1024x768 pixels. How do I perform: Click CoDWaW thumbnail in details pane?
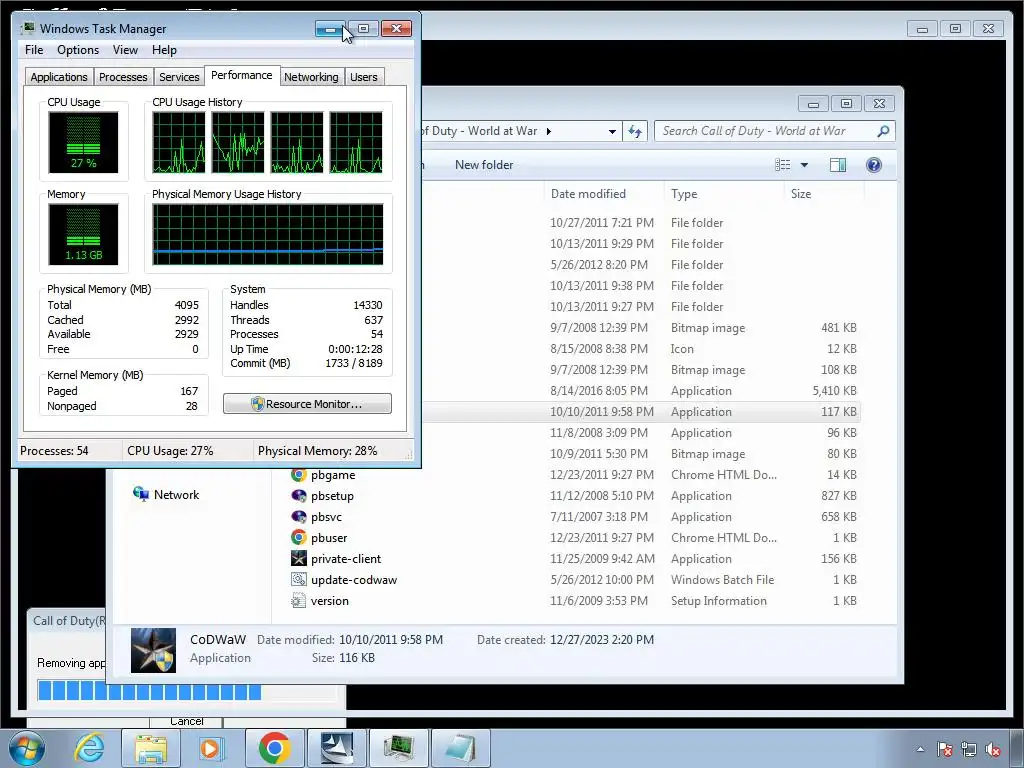pos(153,650)
